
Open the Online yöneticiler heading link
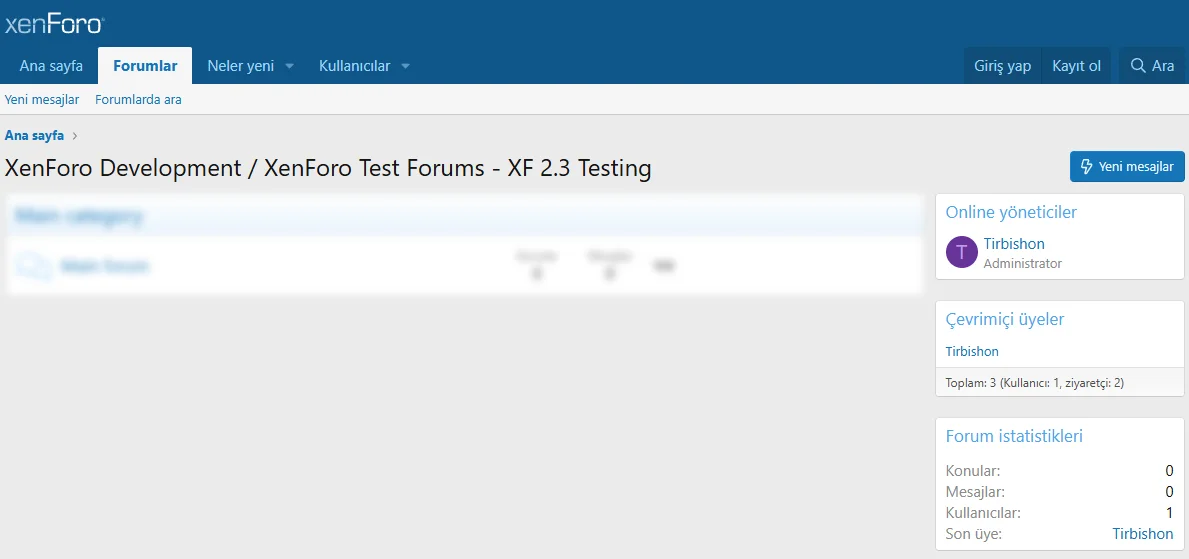pos(1011,212)
